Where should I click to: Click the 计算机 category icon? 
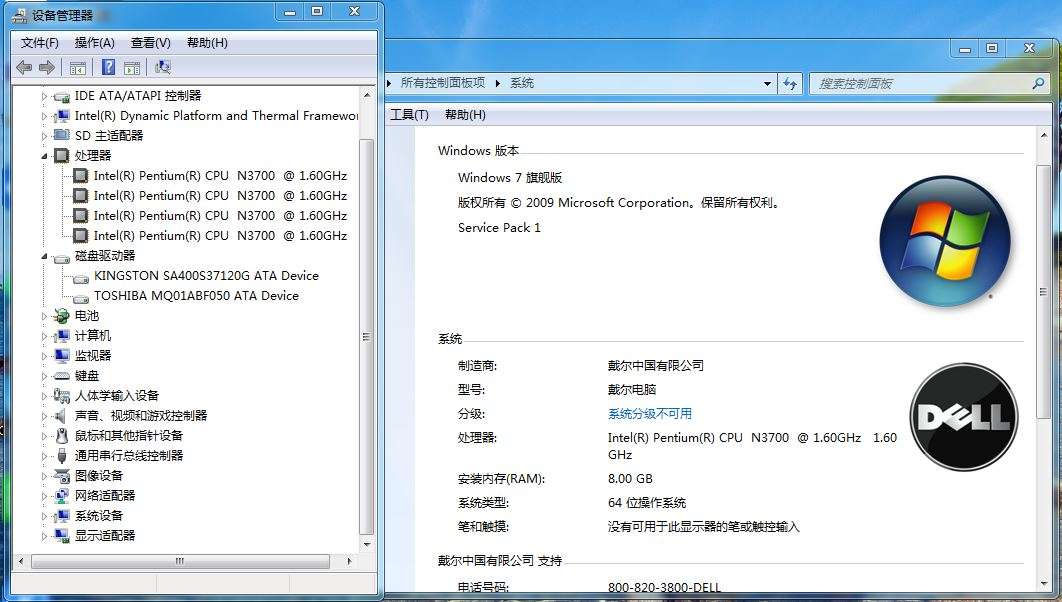click(x=62, y=336)
